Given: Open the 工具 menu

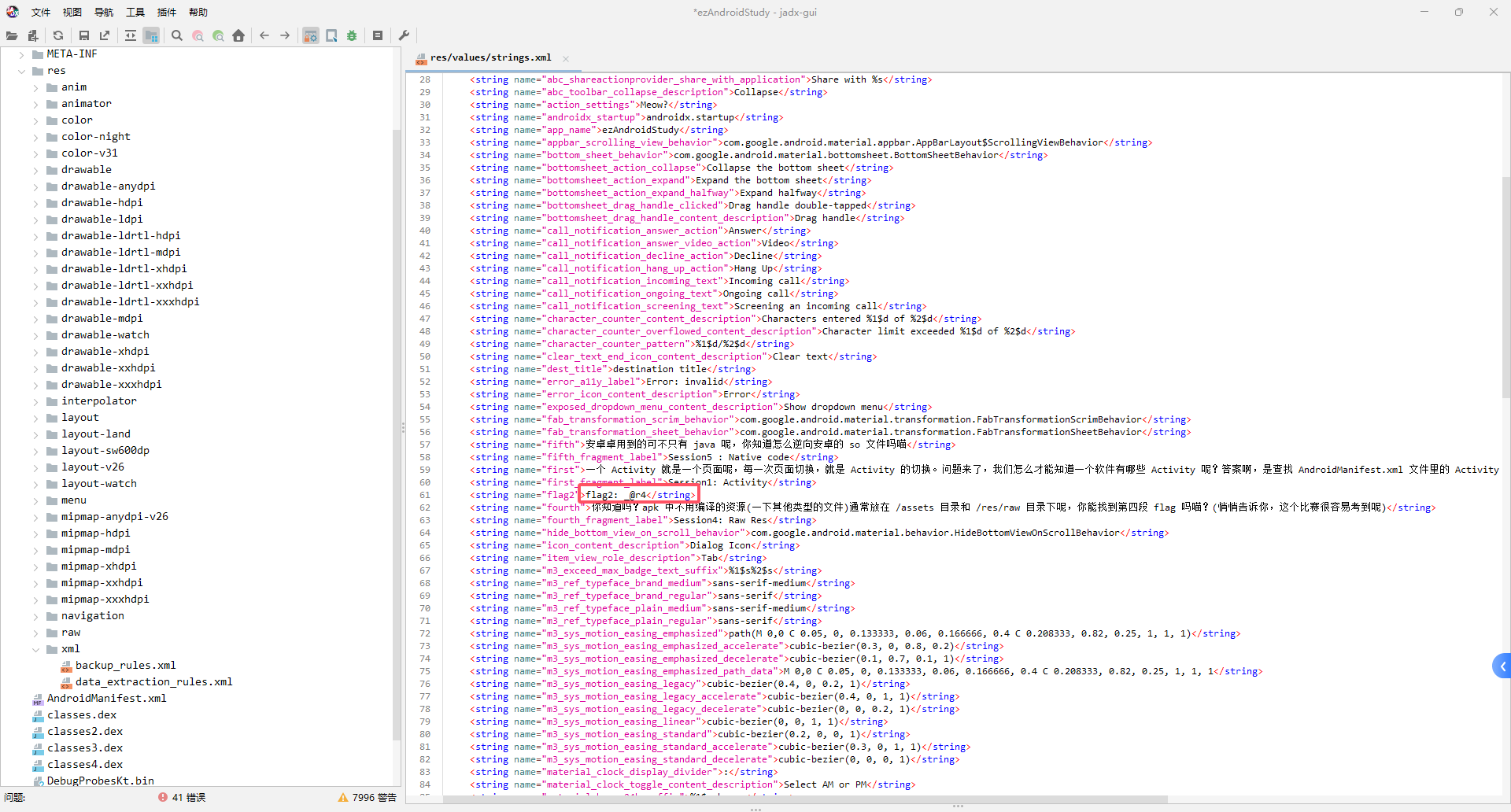Looking at the screenshot, I should pyautogui.click(x=135, y=12).
